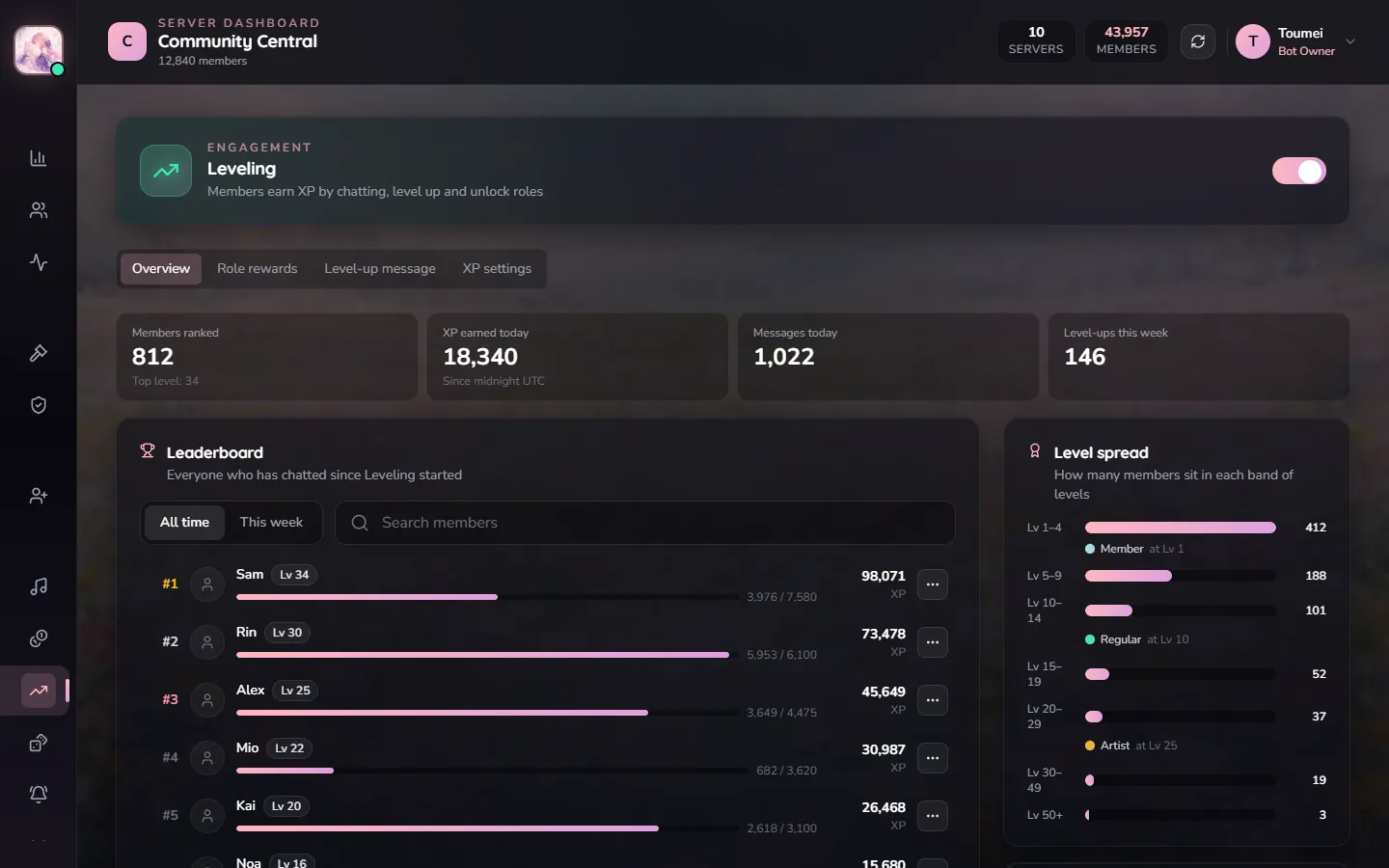Image resolution: width=1389 pixels, height=868 pixels.
Task: Disable the Leveling module toggle
Action: tap(1299, 171)
